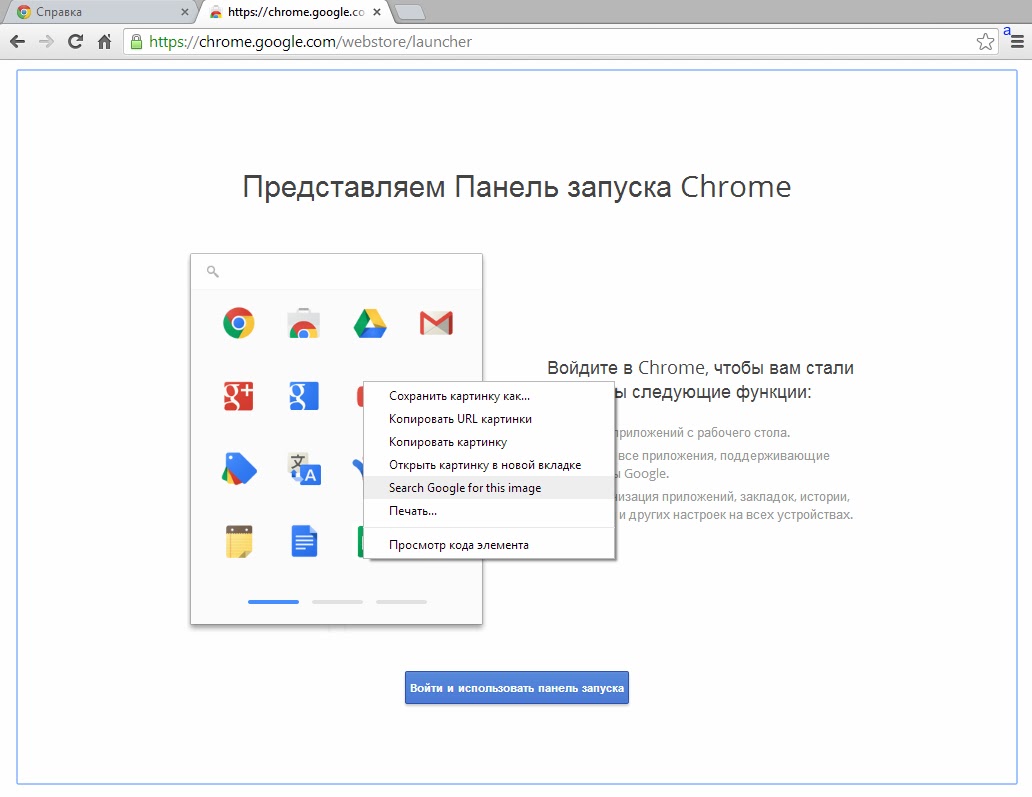Click the second gray launcher page indicator

337,602
